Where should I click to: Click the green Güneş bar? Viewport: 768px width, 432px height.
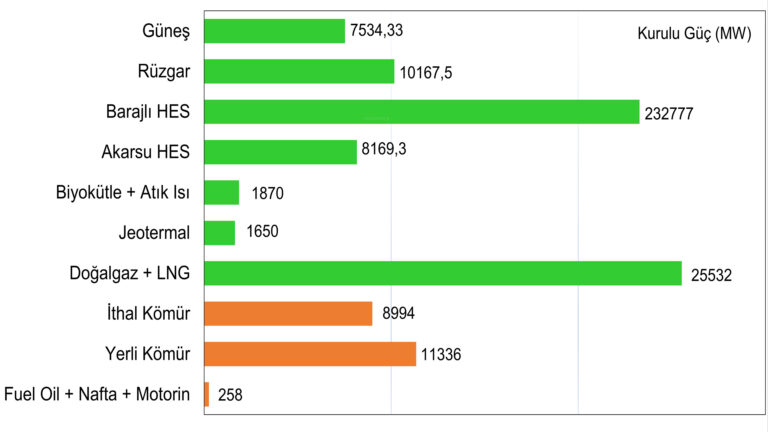(274, 31)
